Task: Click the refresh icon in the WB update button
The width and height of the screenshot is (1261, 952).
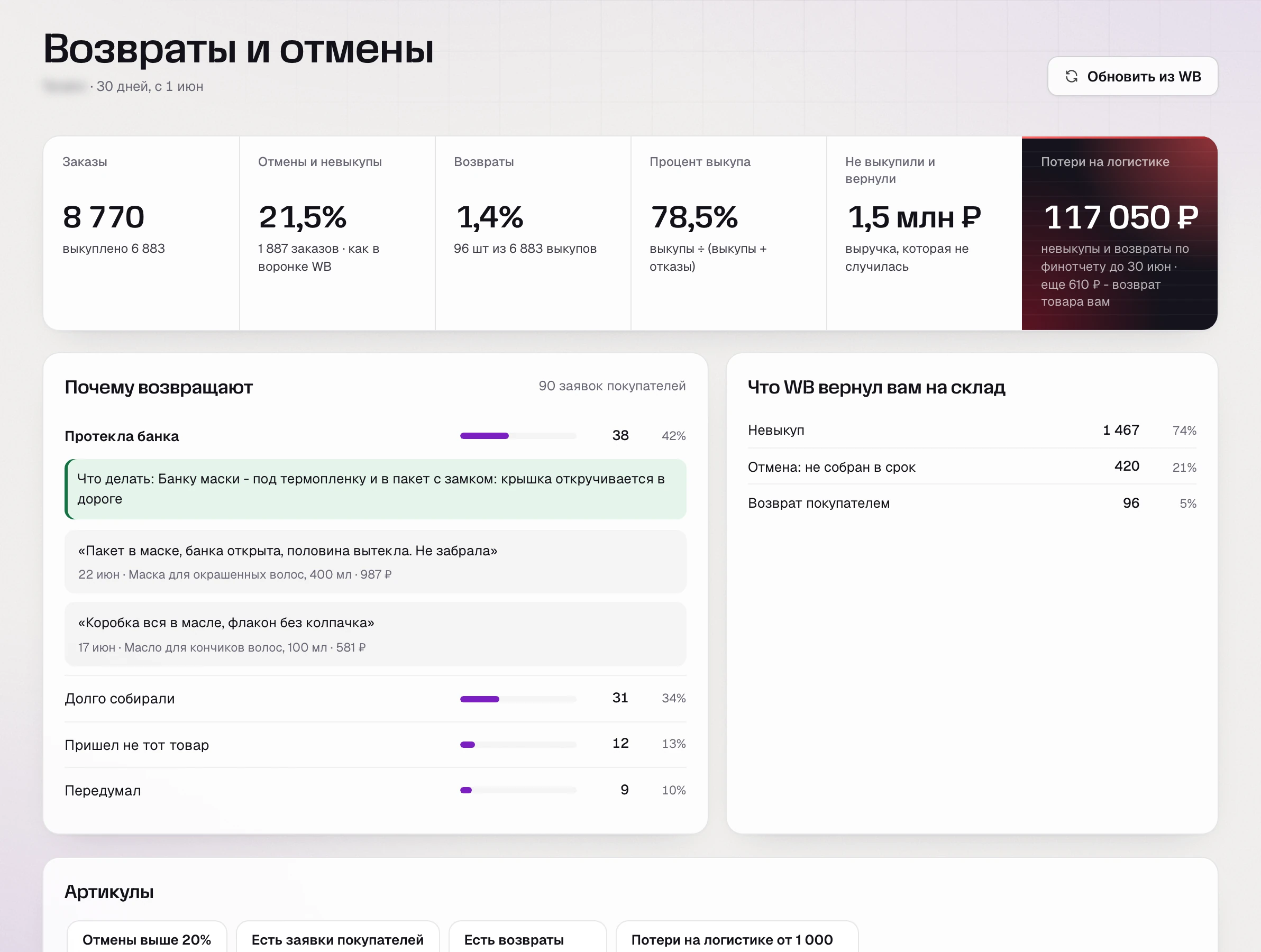Action: pos(1071,76)
